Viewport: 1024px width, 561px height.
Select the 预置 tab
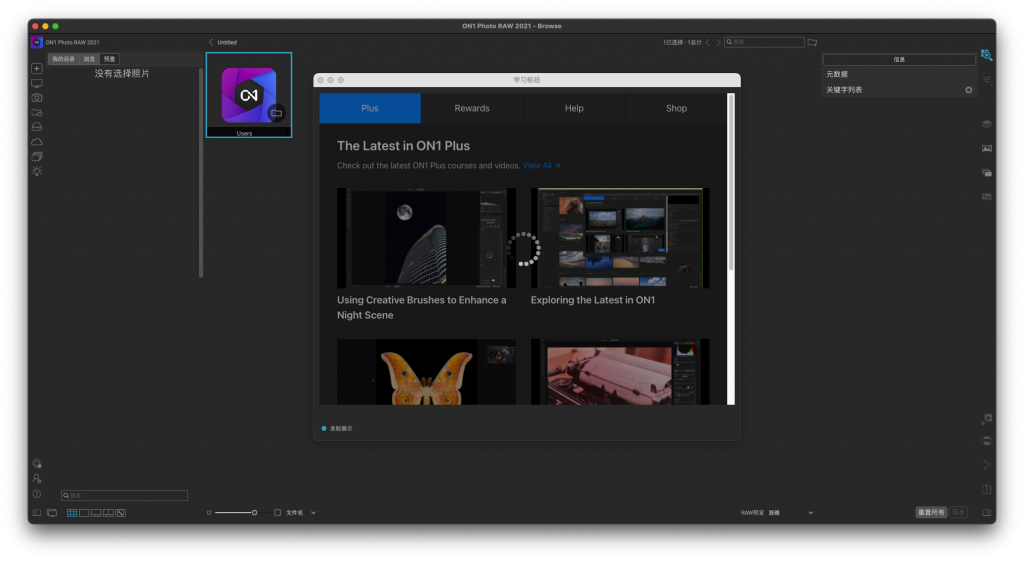(109, 59)
